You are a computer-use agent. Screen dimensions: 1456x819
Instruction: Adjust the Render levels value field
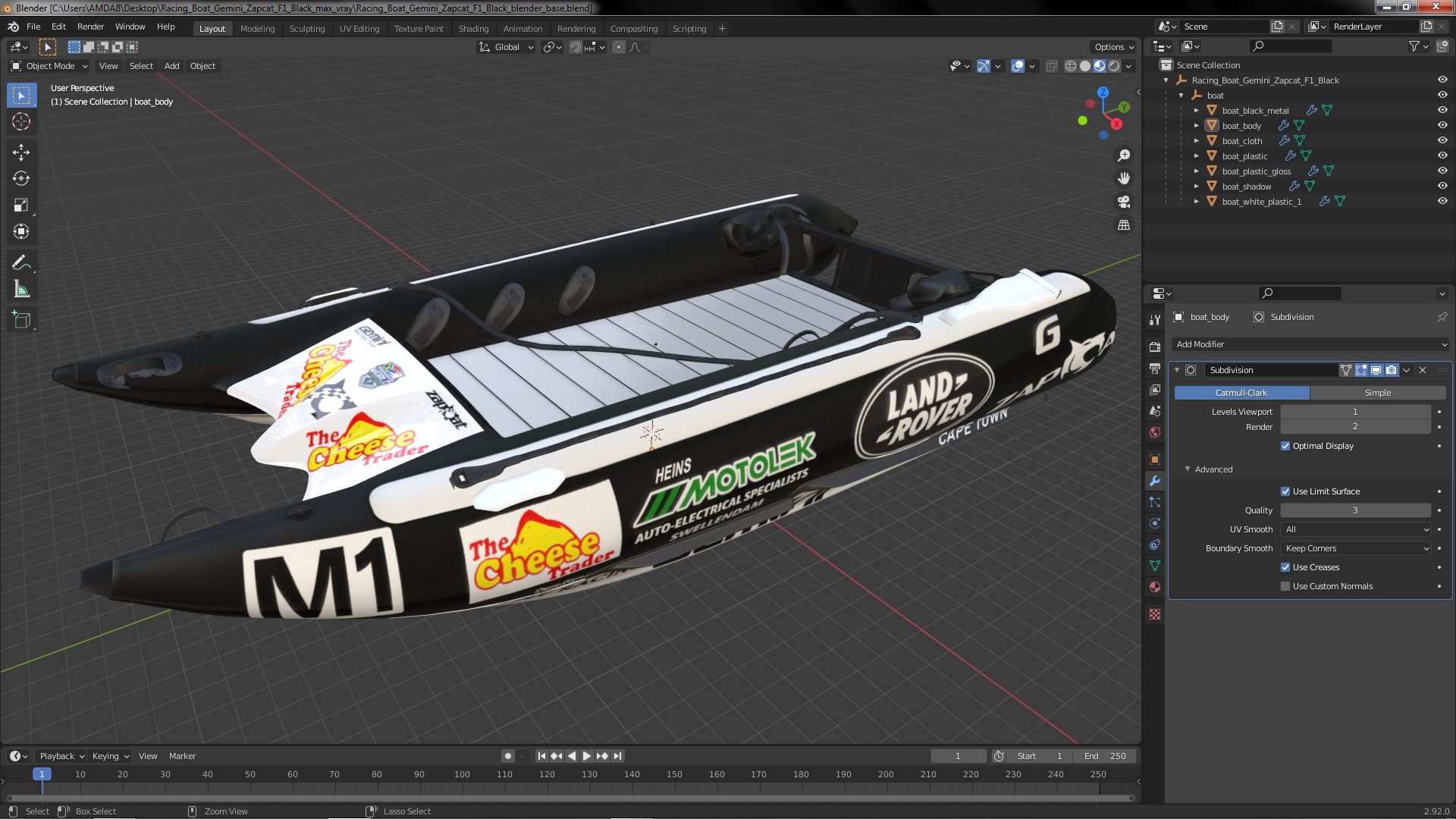pyautogui.click(x=1356, y=427)
